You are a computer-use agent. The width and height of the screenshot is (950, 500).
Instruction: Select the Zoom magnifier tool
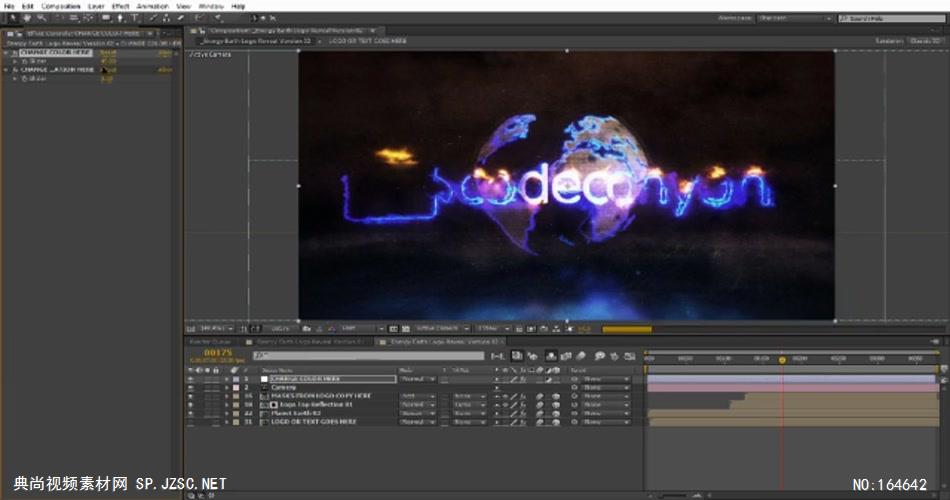40,18
